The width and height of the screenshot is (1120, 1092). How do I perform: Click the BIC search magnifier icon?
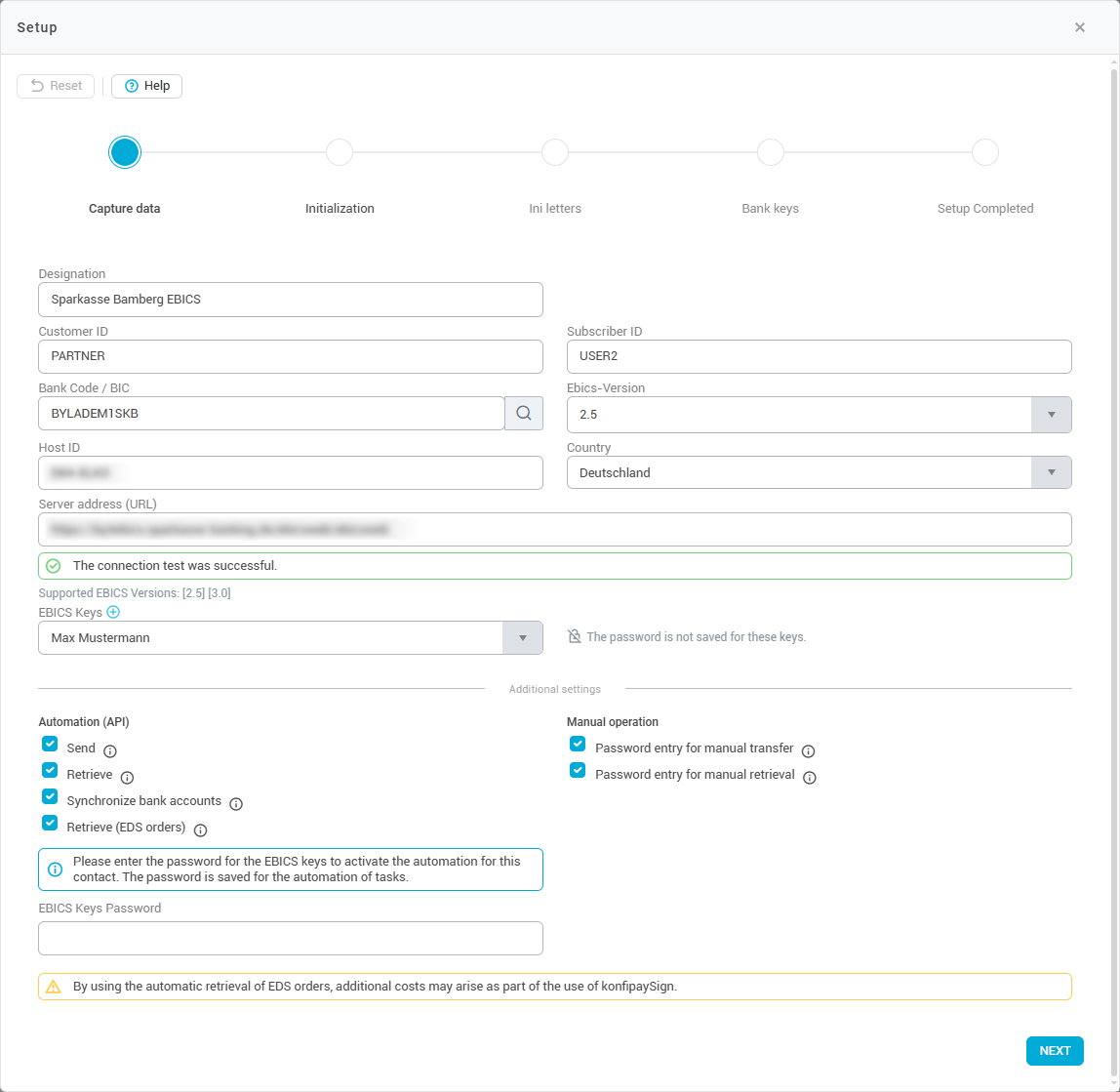[523, 413]
